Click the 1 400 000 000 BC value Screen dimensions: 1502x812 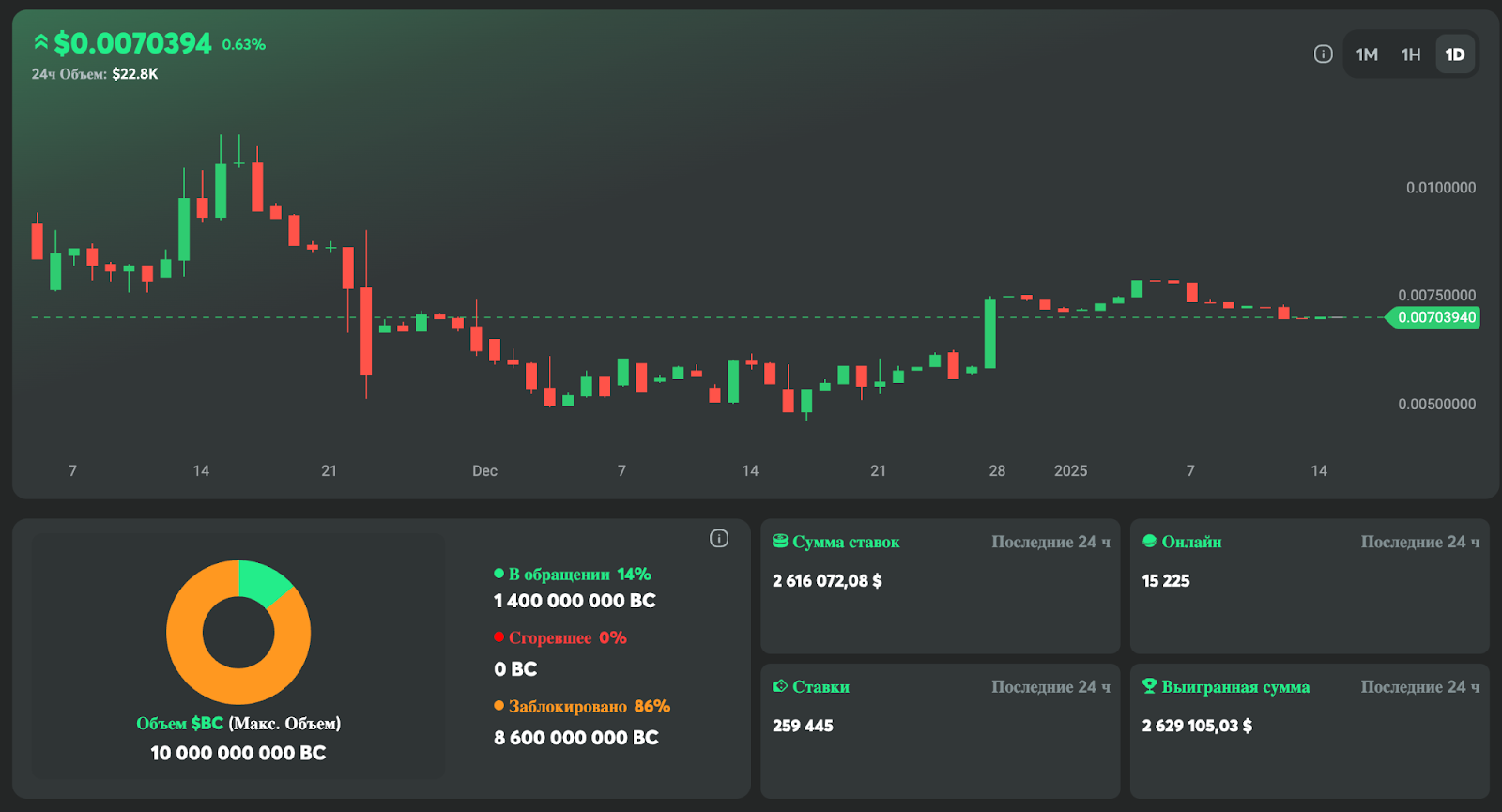click(575, 601)
